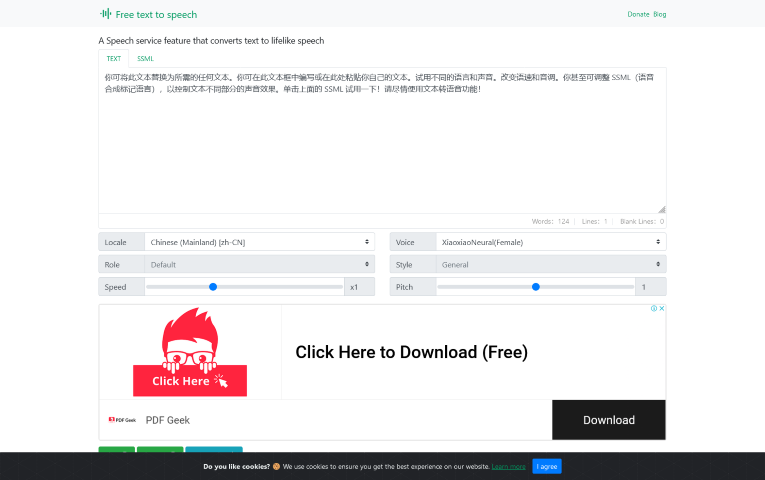
Task: Click the Locale label
Action: [x=121, y=242]
